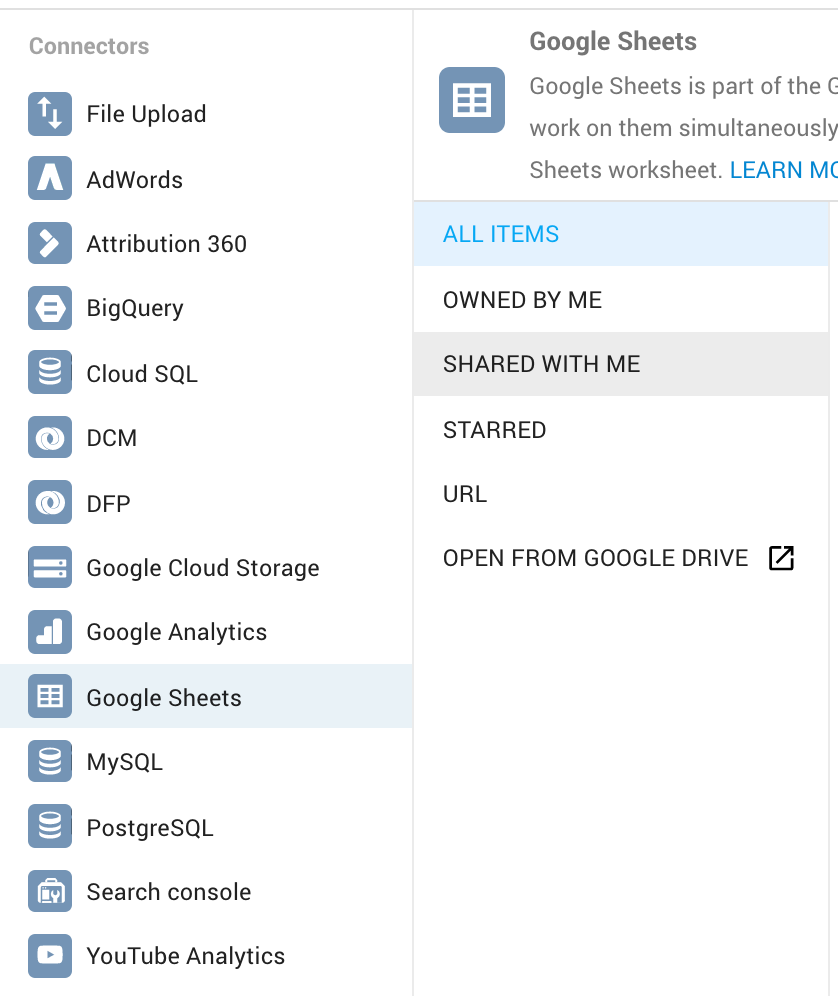Choose the DCM connector label
Image resolution: width=838 pixels, height=996 pixels.
click(112, 438)
